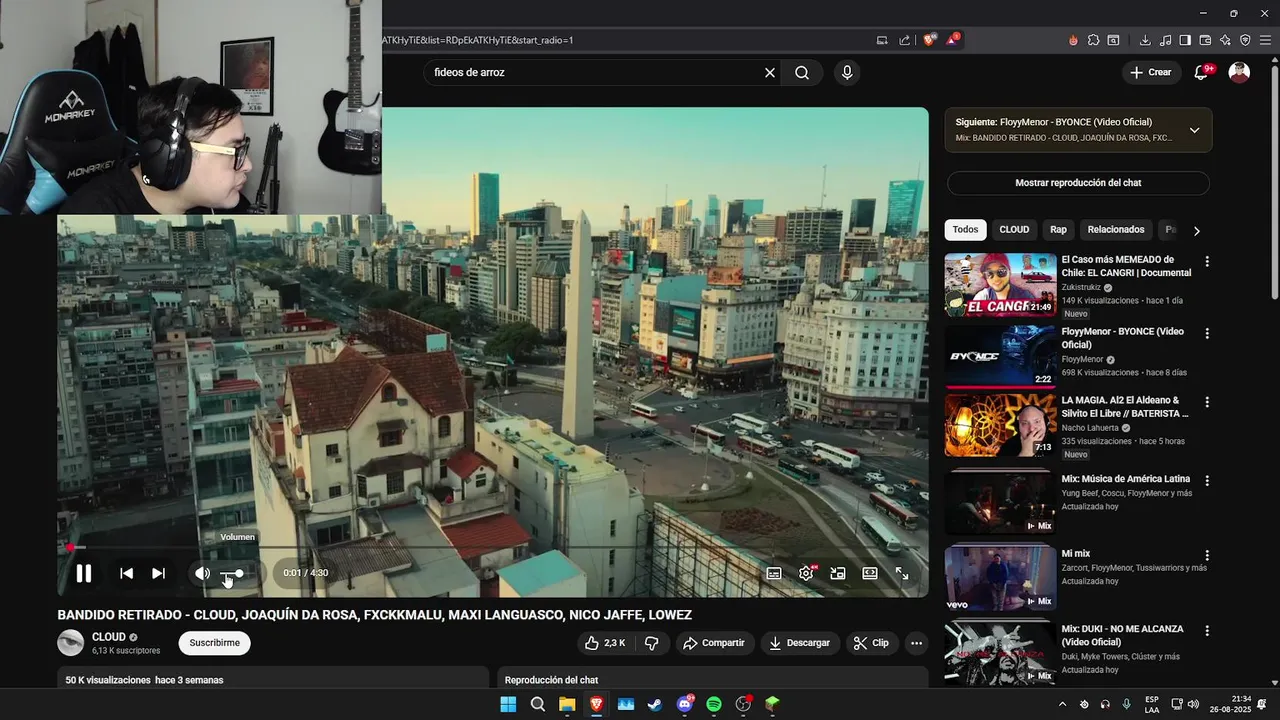The width and height of the screenshot is (1280, 720).
Task: Switch the video to full screen
Action: coord(902,573)
